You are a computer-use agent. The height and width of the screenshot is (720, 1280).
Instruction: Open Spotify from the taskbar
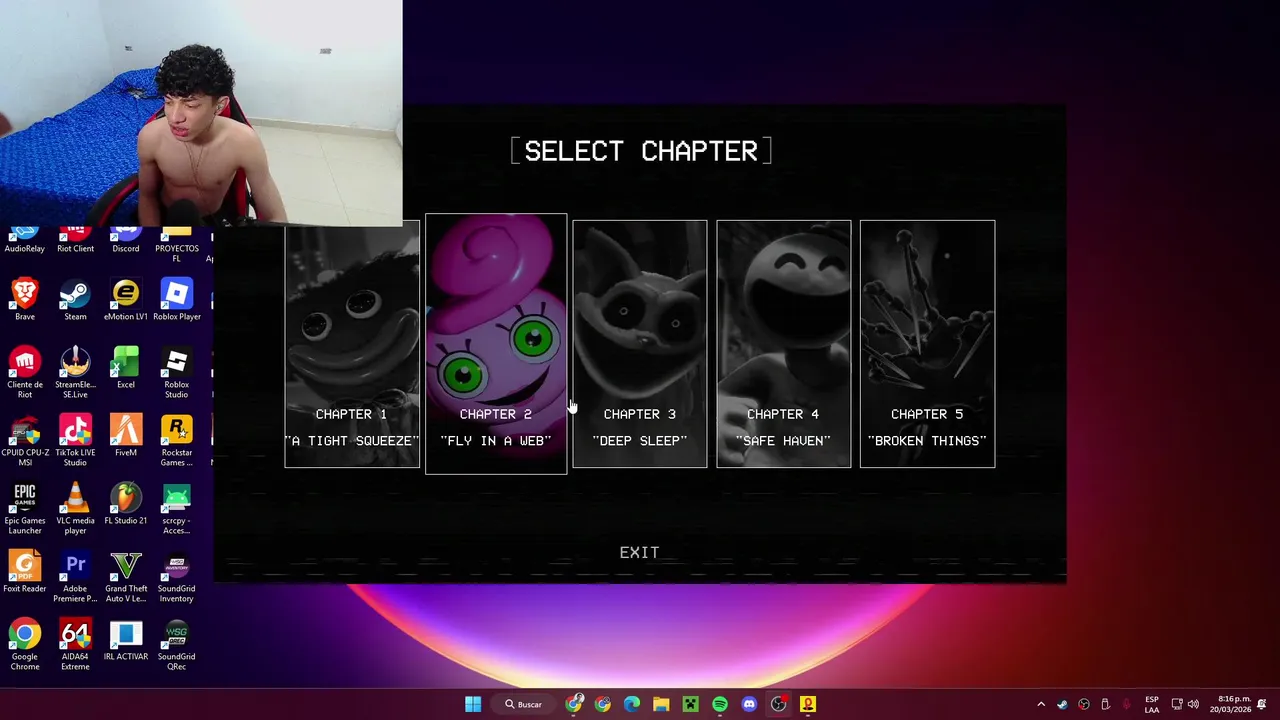[x=720, y=704]
